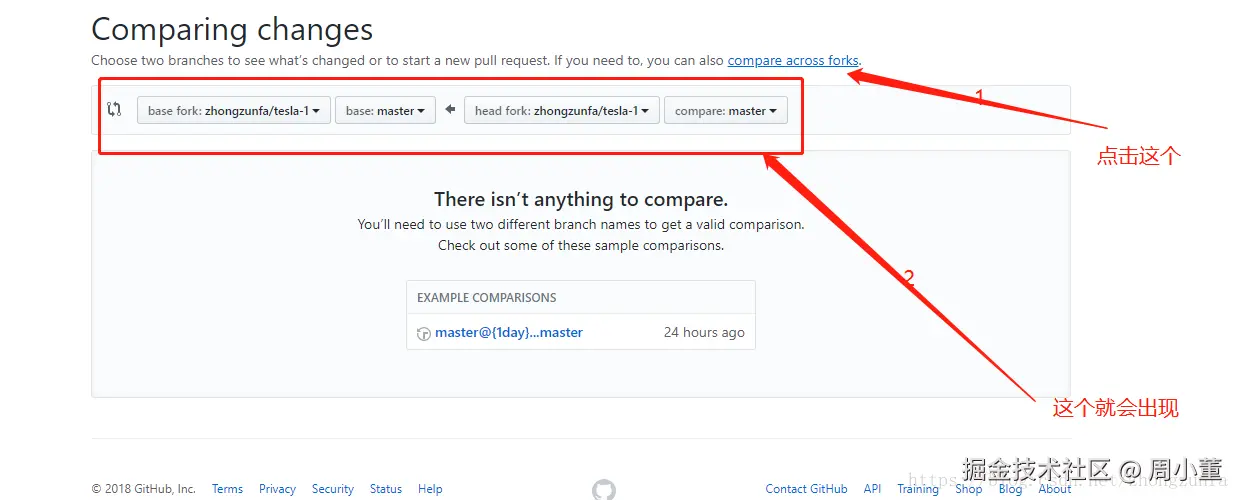Click the GitHub logo in footer
1239x500 pixels.
click(604, 490)
